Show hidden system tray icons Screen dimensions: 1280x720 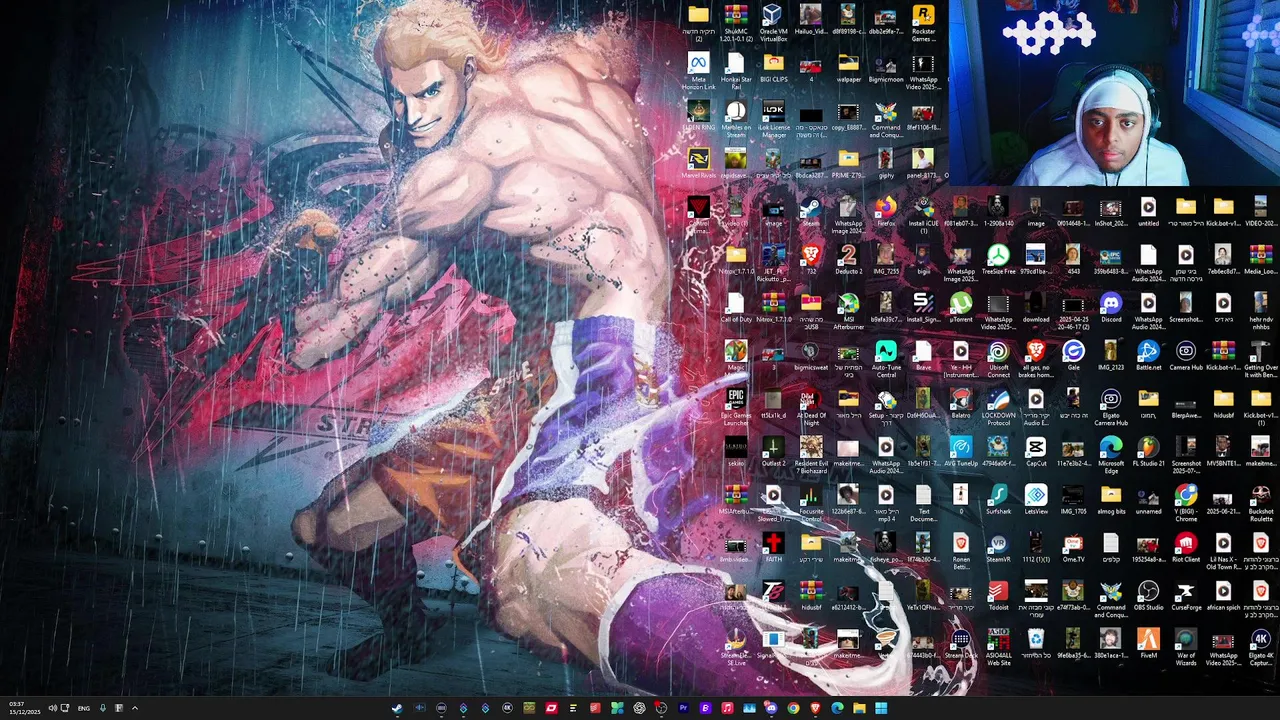(134, 708)
